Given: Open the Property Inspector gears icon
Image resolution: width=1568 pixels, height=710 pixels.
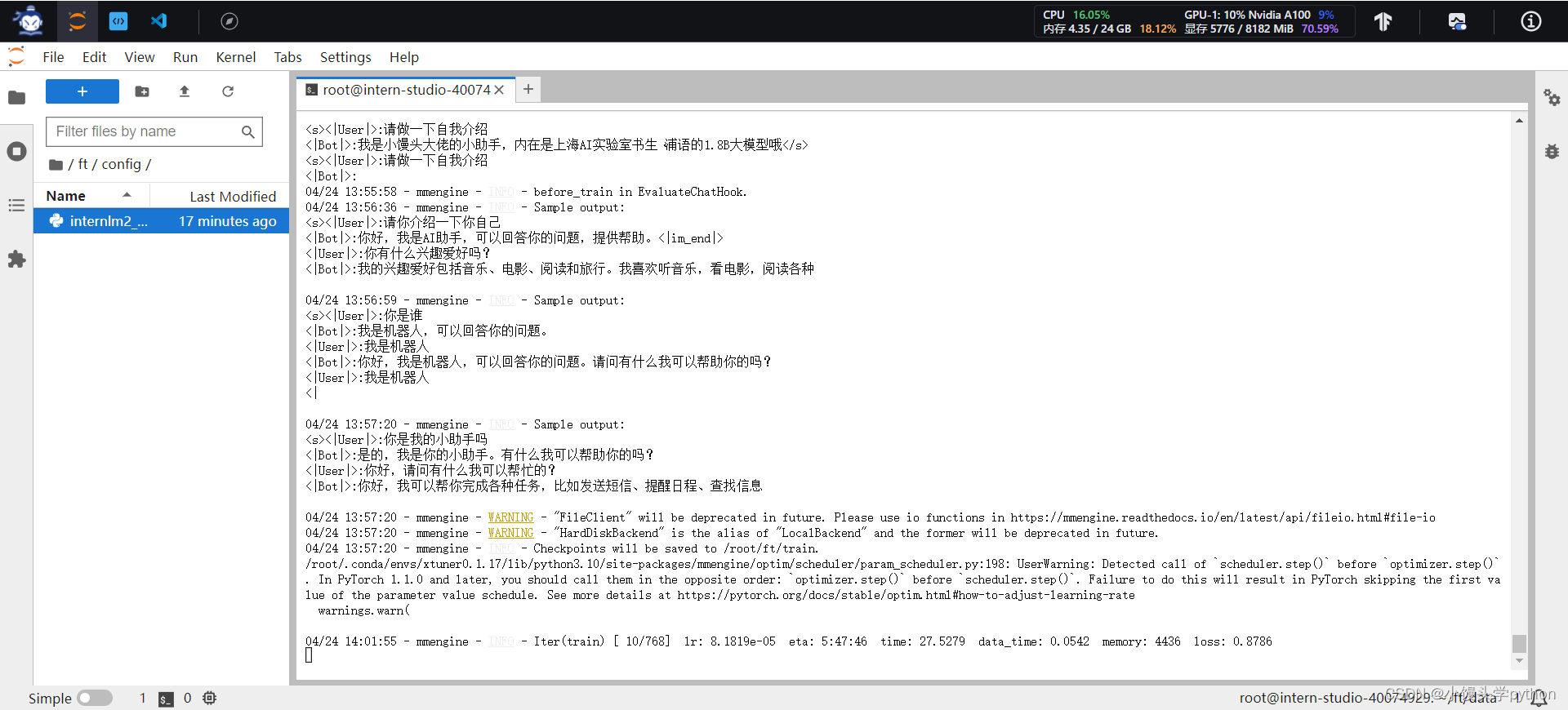Looking at the screenshot, I should pos(1552,98).
